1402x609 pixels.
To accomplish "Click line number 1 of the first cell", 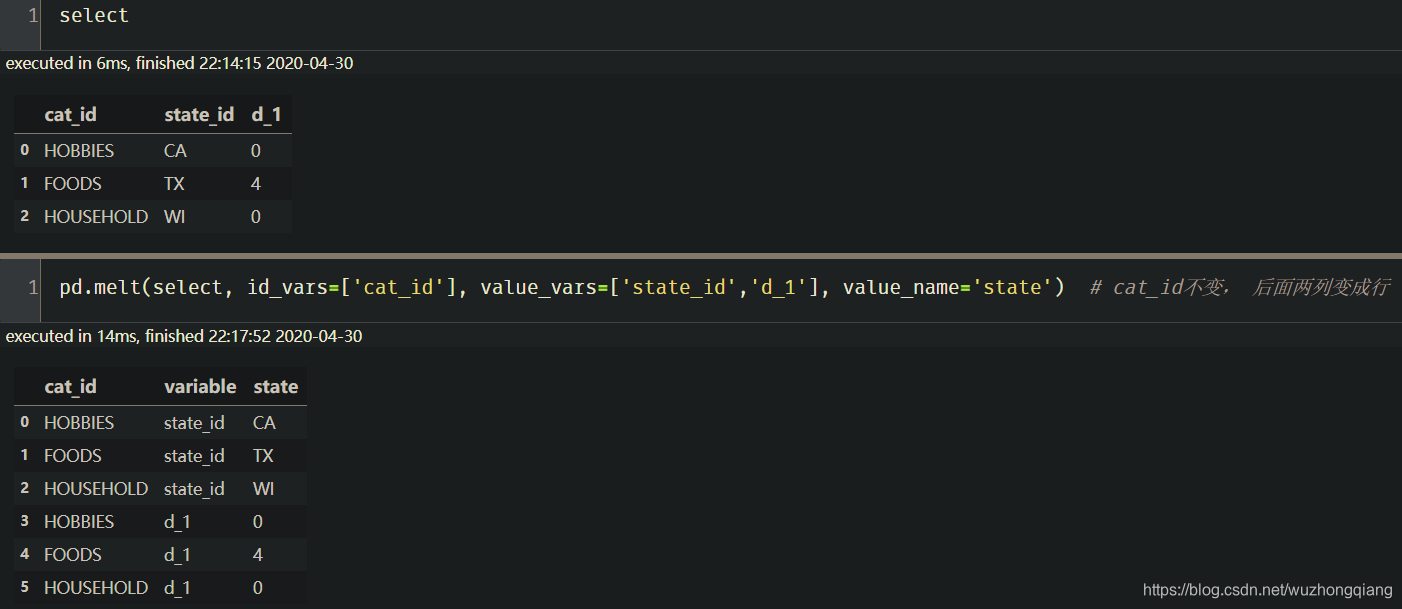I will click(x=32, y=15).
